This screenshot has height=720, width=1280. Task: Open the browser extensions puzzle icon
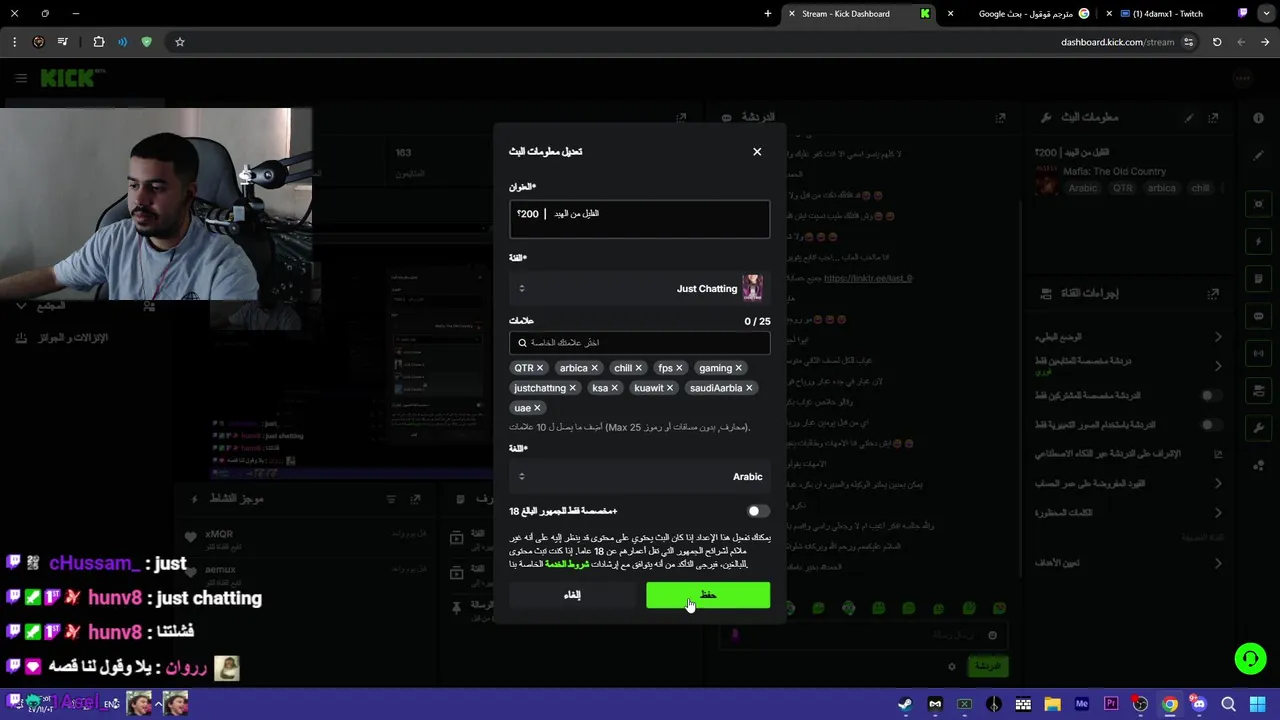click(98, 42)
